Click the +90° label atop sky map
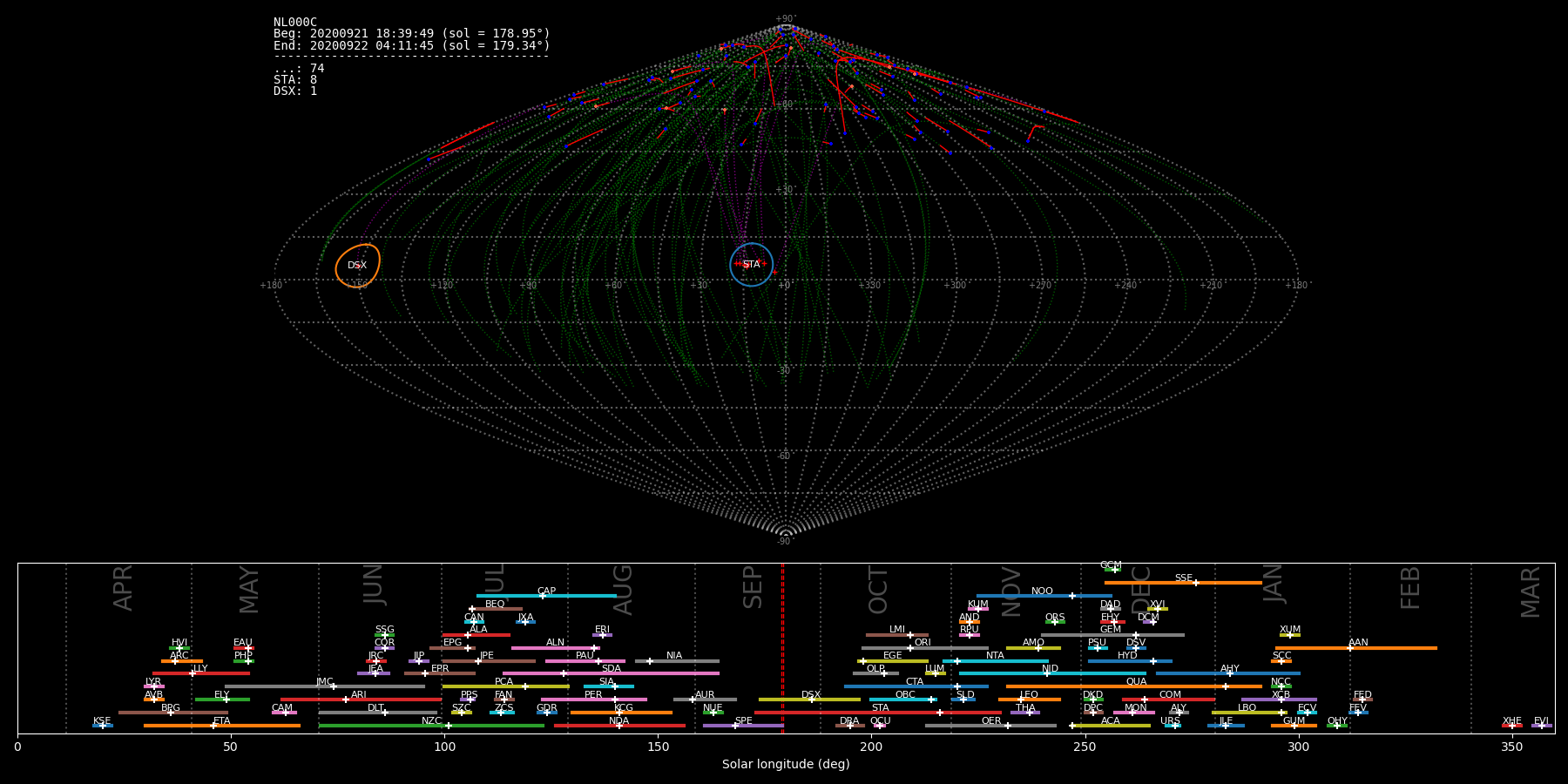 point(786,19)
